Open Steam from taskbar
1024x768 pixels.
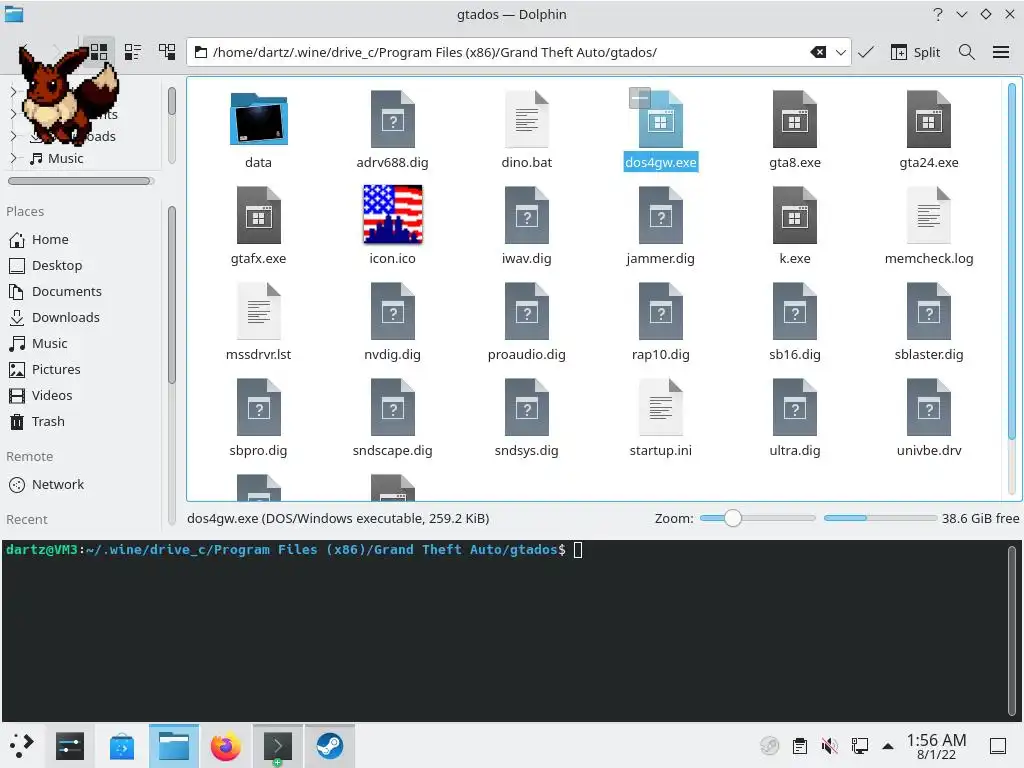tap(330, 746)
